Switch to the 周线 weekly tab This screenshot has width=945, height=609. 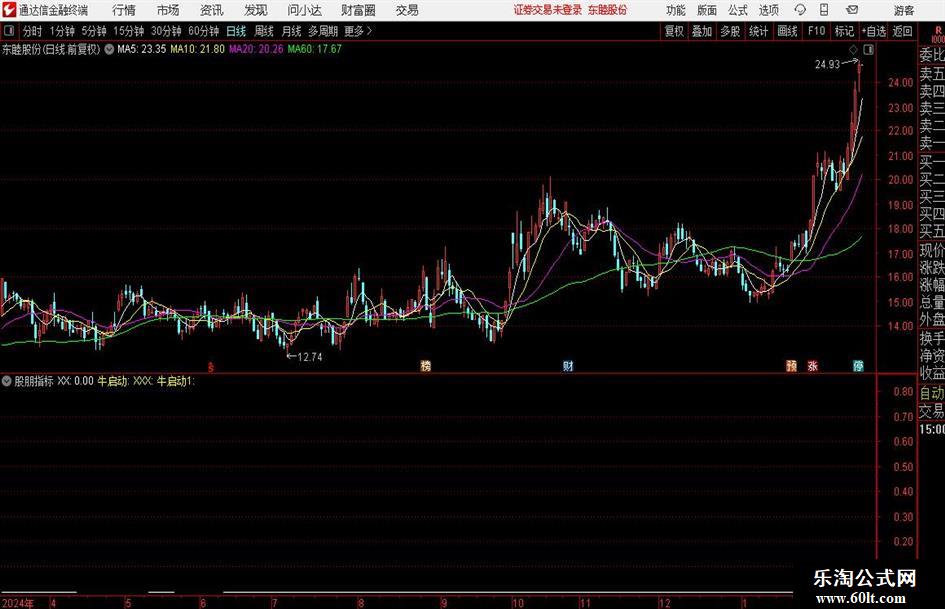(264, 31)
